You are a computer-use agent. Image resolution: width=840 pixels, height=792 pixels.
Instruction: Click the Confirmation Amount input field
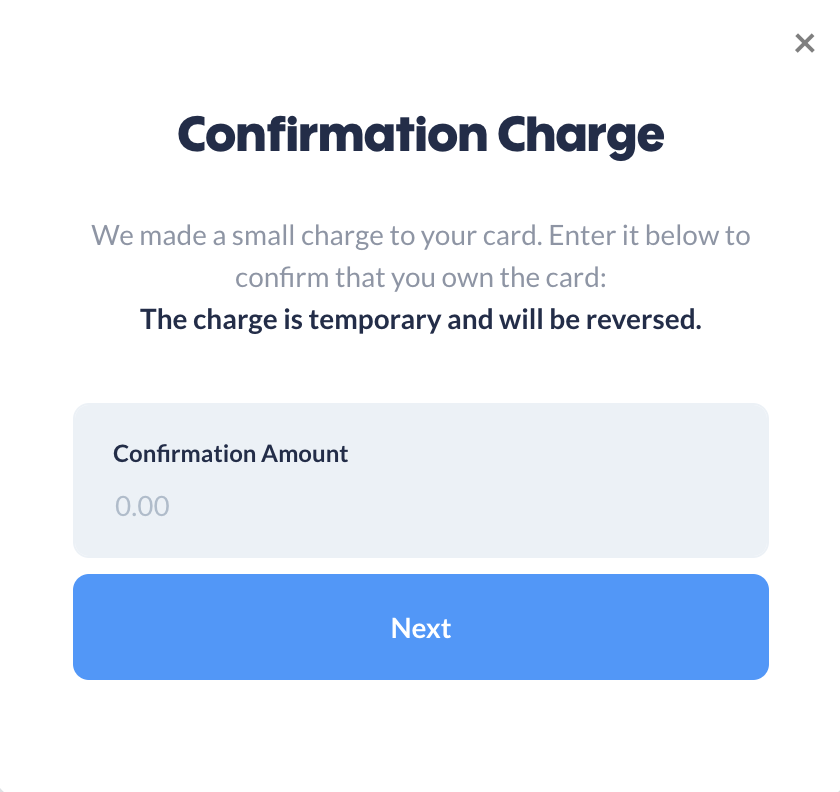pyautogui.click(x=420, y=506)
